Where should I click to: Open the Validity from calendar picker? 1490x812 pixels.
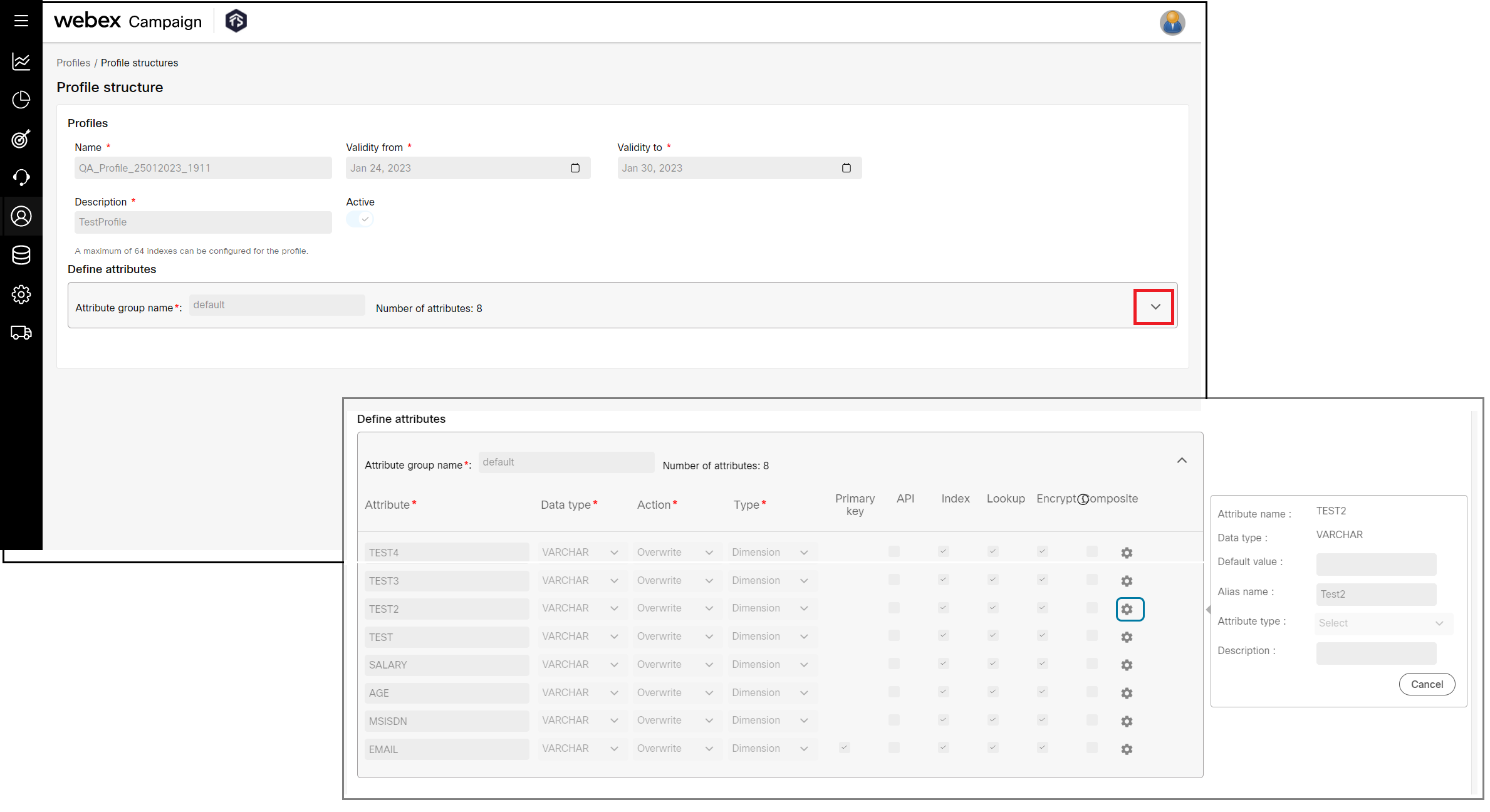[575, 168]
